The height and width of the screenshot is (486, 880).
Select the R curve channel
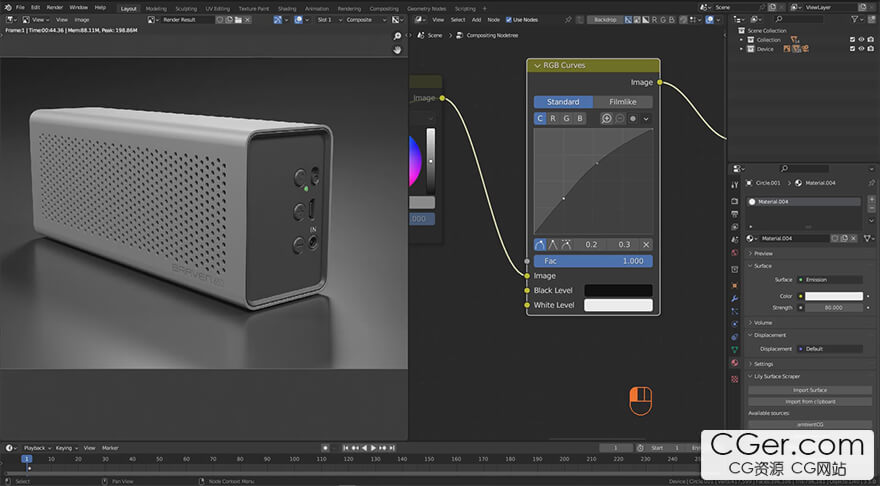[x=553, y=118]
